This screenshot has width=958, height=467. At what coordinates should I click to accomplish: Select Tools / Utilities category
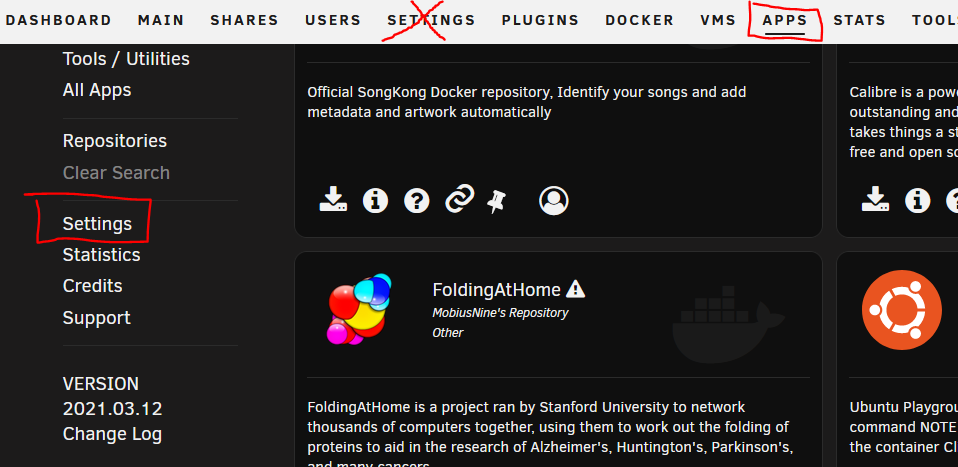pyautogui.click(x=126, y=59)
